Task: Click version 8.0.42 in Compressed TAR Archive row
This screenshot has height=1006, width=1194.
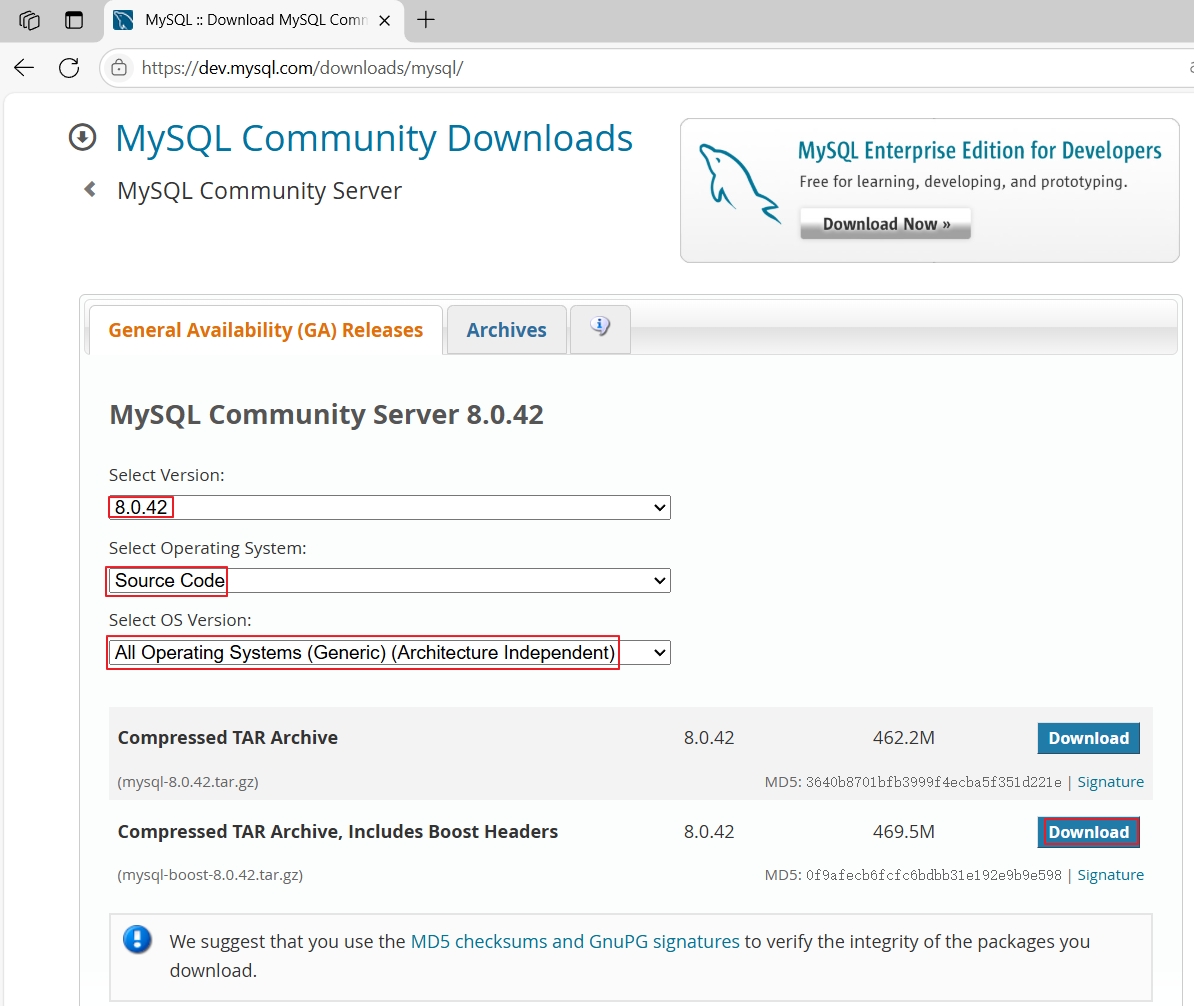Action: click(x=709, y=738)
